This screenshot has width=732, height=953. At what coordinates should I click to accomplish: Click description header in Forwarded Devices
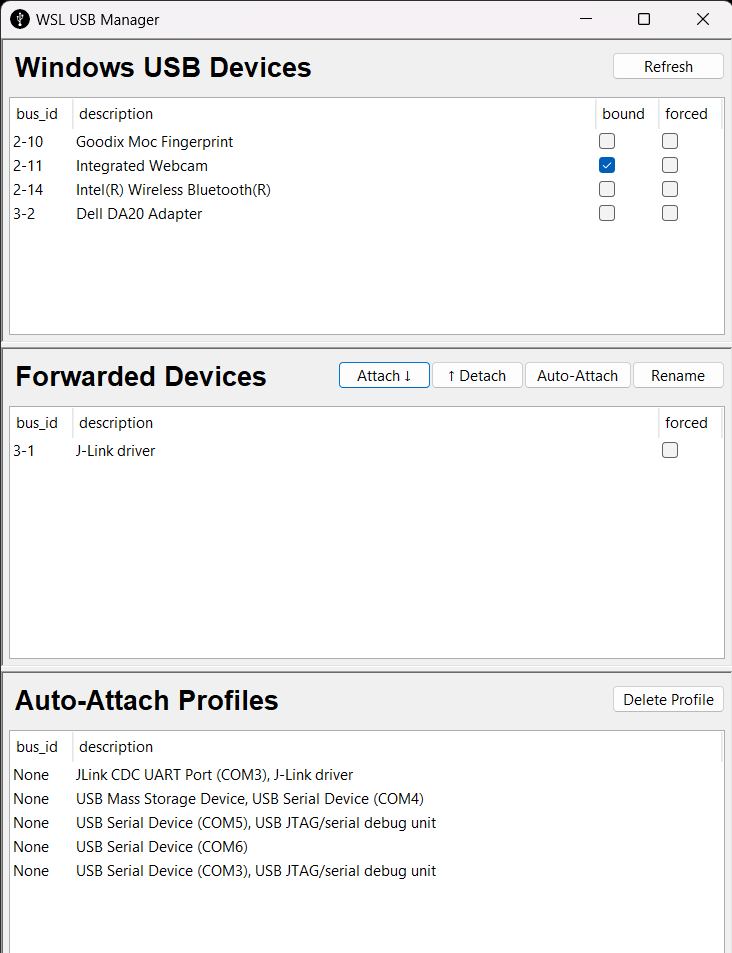click(x=365, y=422)
